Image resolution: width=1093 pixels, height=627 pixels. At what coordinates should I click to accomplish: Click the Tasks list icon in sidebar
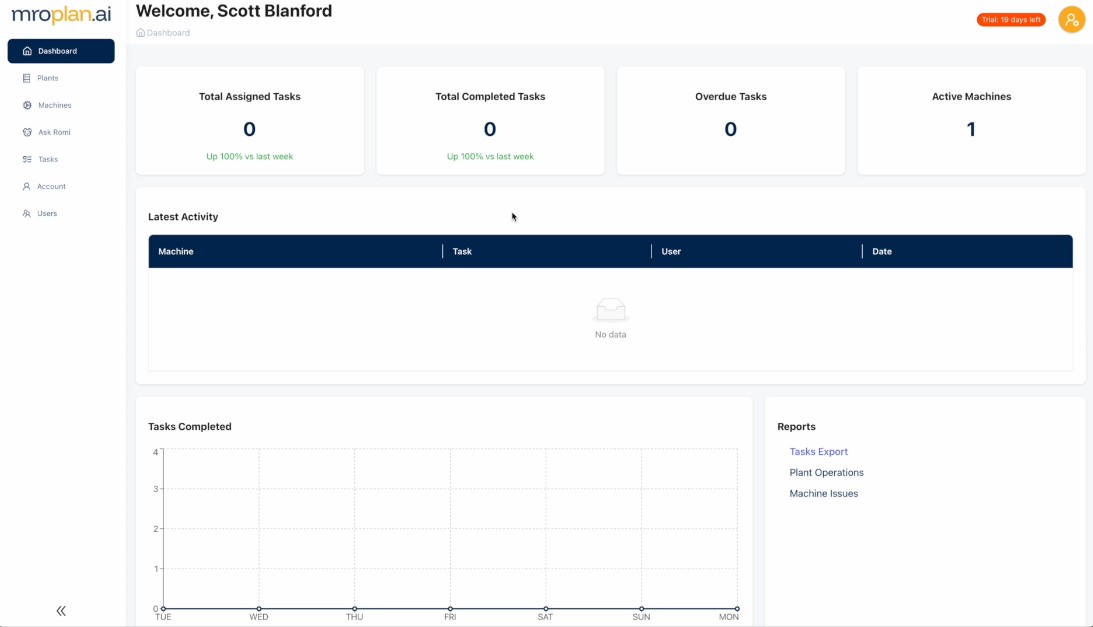click(x=26, y=159)
